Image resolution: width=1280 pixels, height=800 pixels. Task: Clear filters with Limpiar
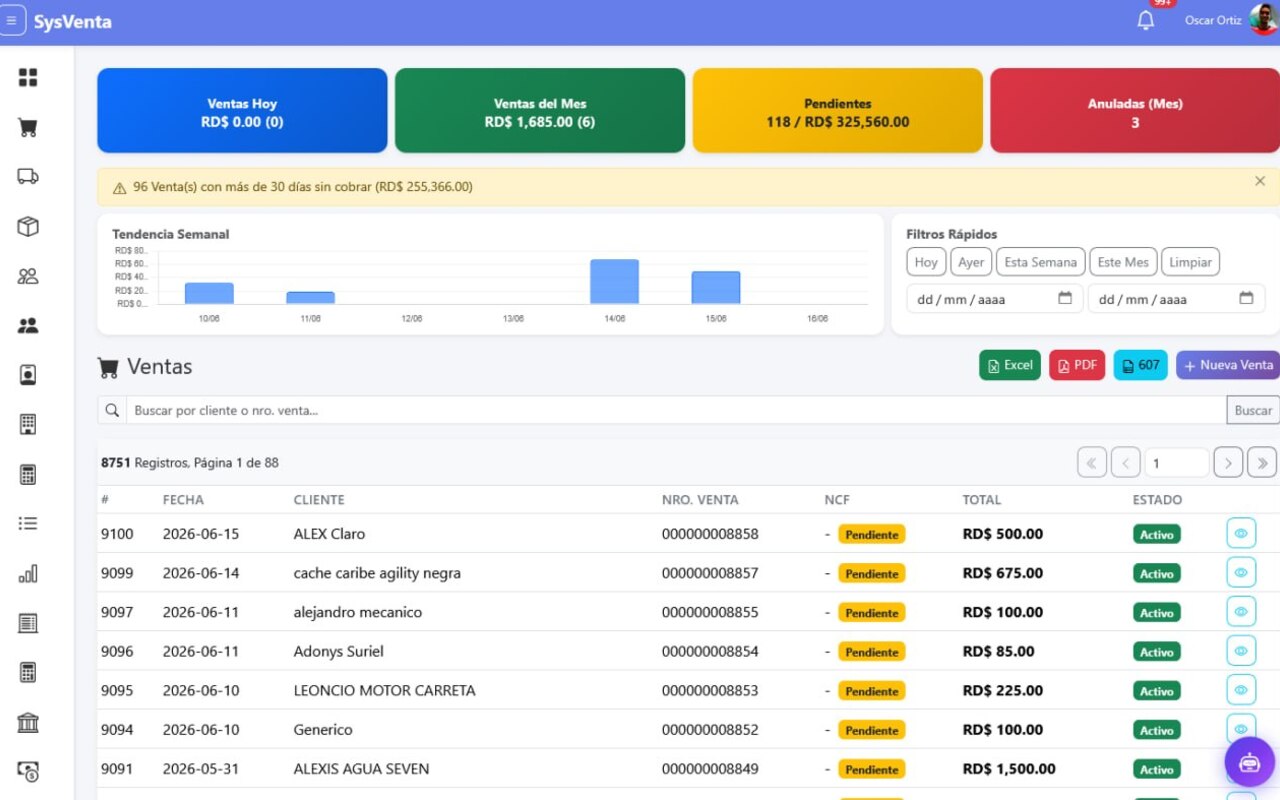[x=1190, y=262]
